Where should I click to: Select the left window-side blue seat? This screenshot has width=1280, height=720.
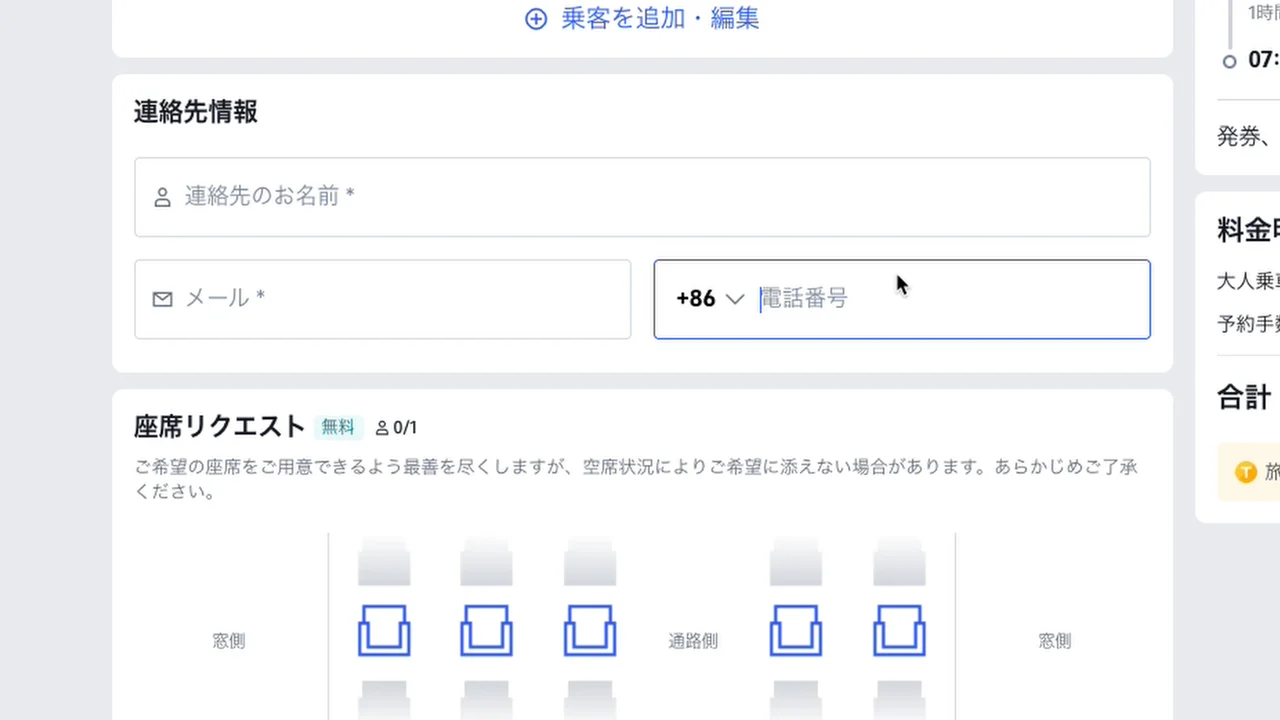tap(384, 630)
